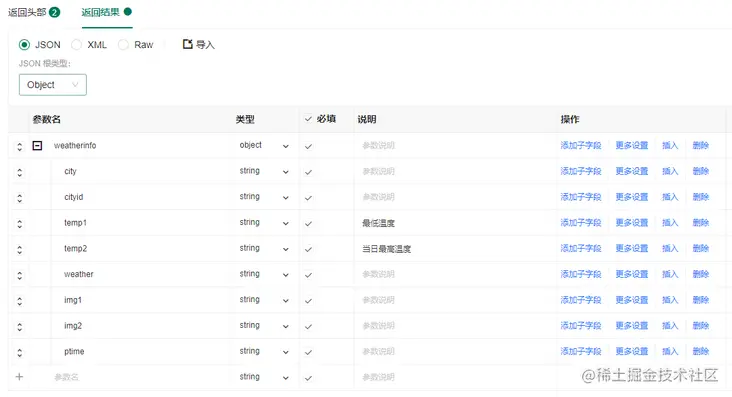Click 插入 for cityid row
Screen dimensions: 732x397
[x=670, y=197]
